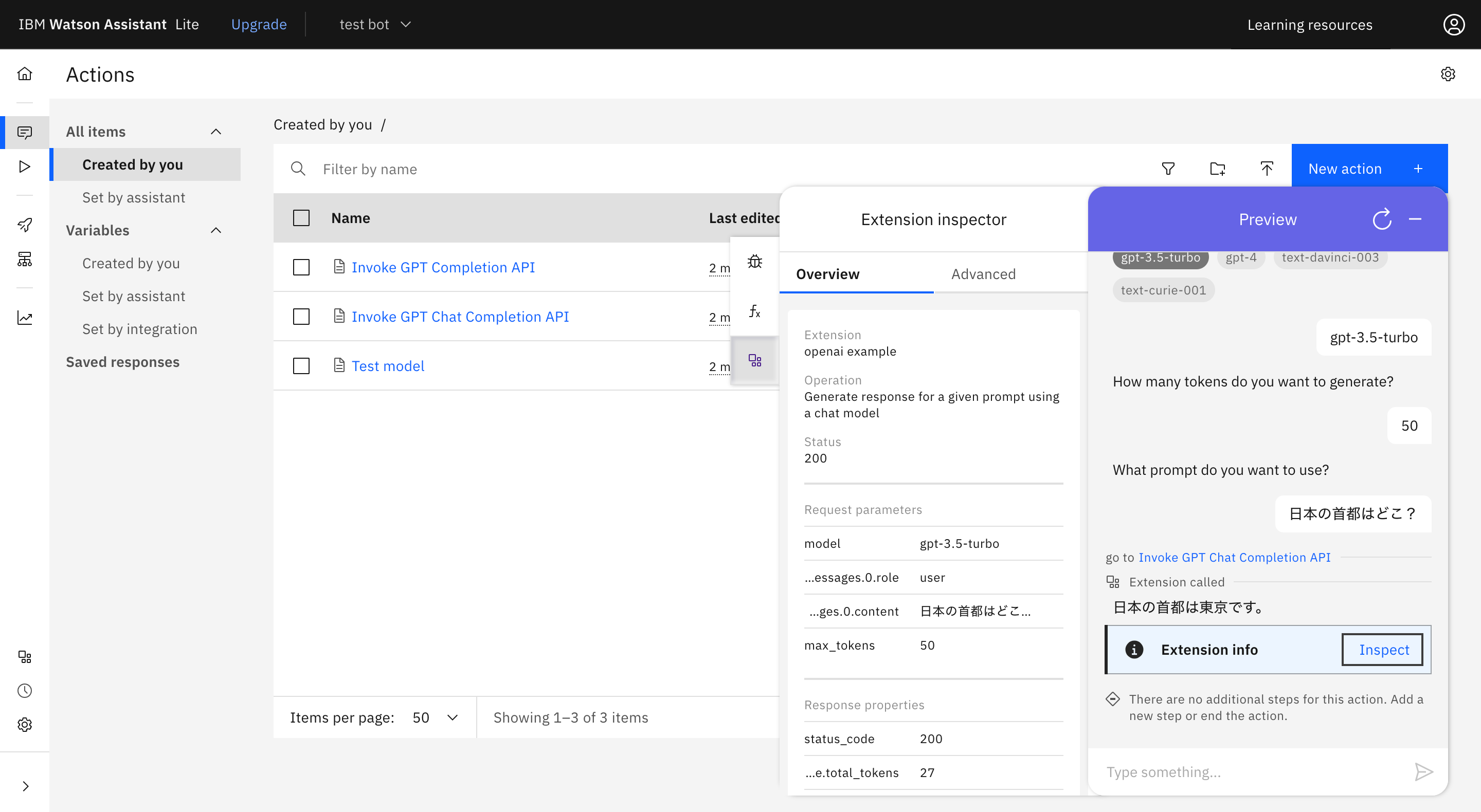
Task: Click the upload arrow icon
Action: tap(1267, 169)
